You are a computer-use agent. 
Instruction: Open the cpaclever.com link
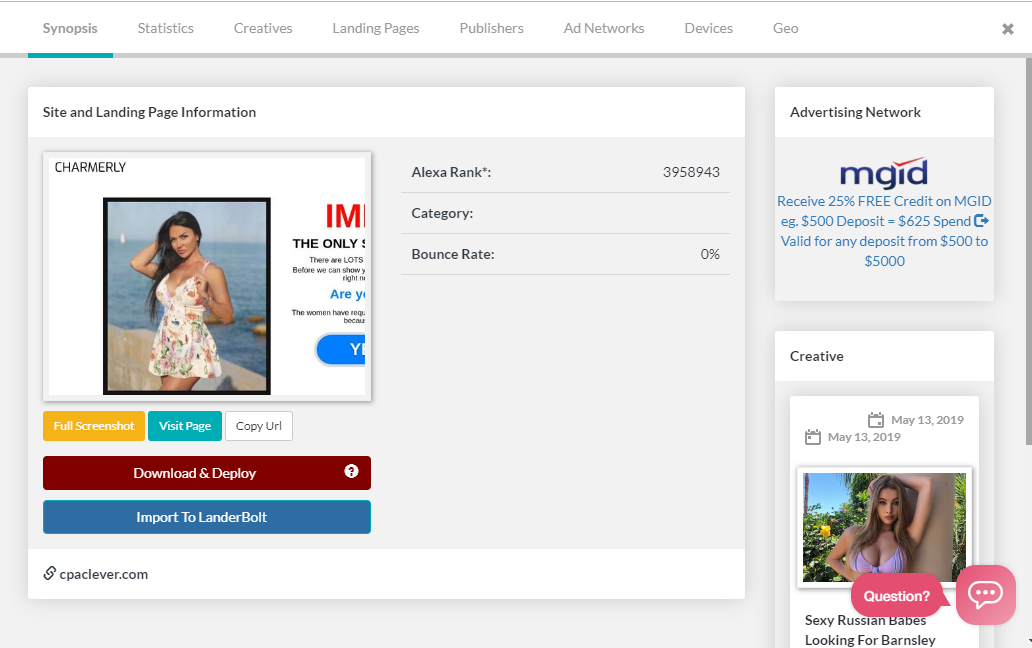[103, 574]
